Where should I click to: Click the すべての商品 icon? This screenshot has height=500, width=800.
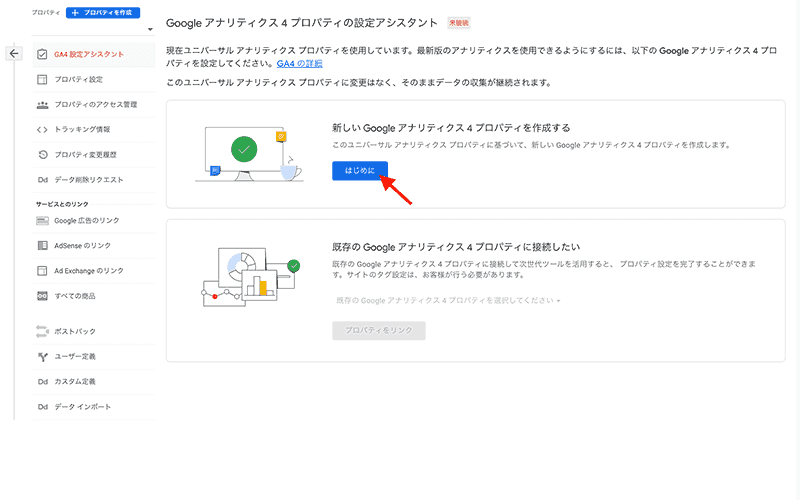click(x=42, y=296)
